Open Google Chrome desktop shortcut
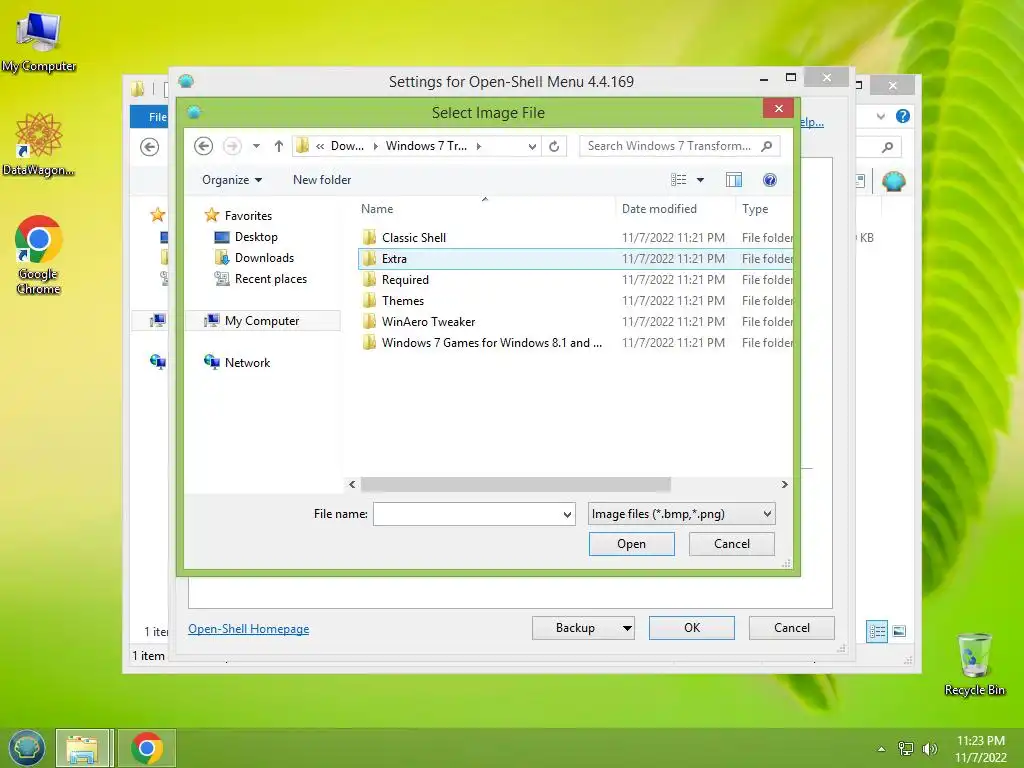Screen dimensions: 1024x768 39,255
